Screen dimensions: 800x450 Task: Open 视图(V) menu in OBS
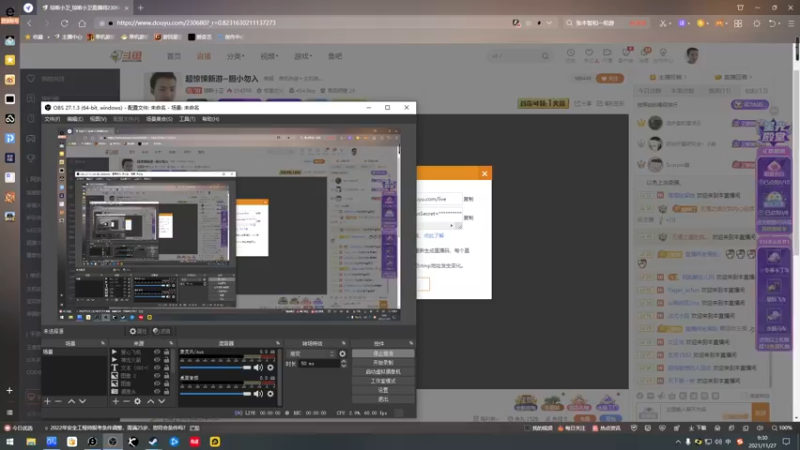[x=98, y=119]
